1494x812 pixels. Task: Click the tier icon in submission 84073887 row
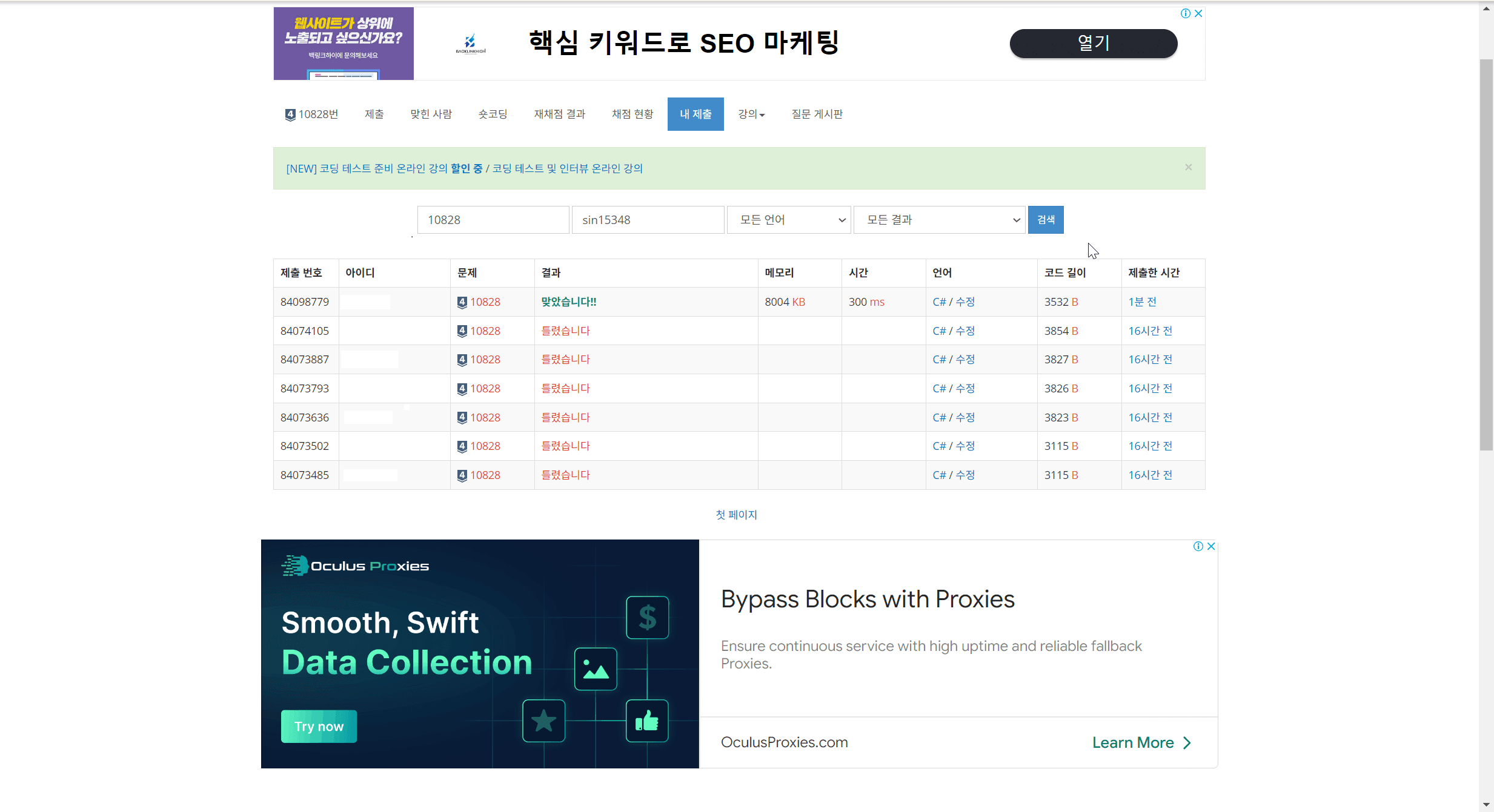pos(462,360)
